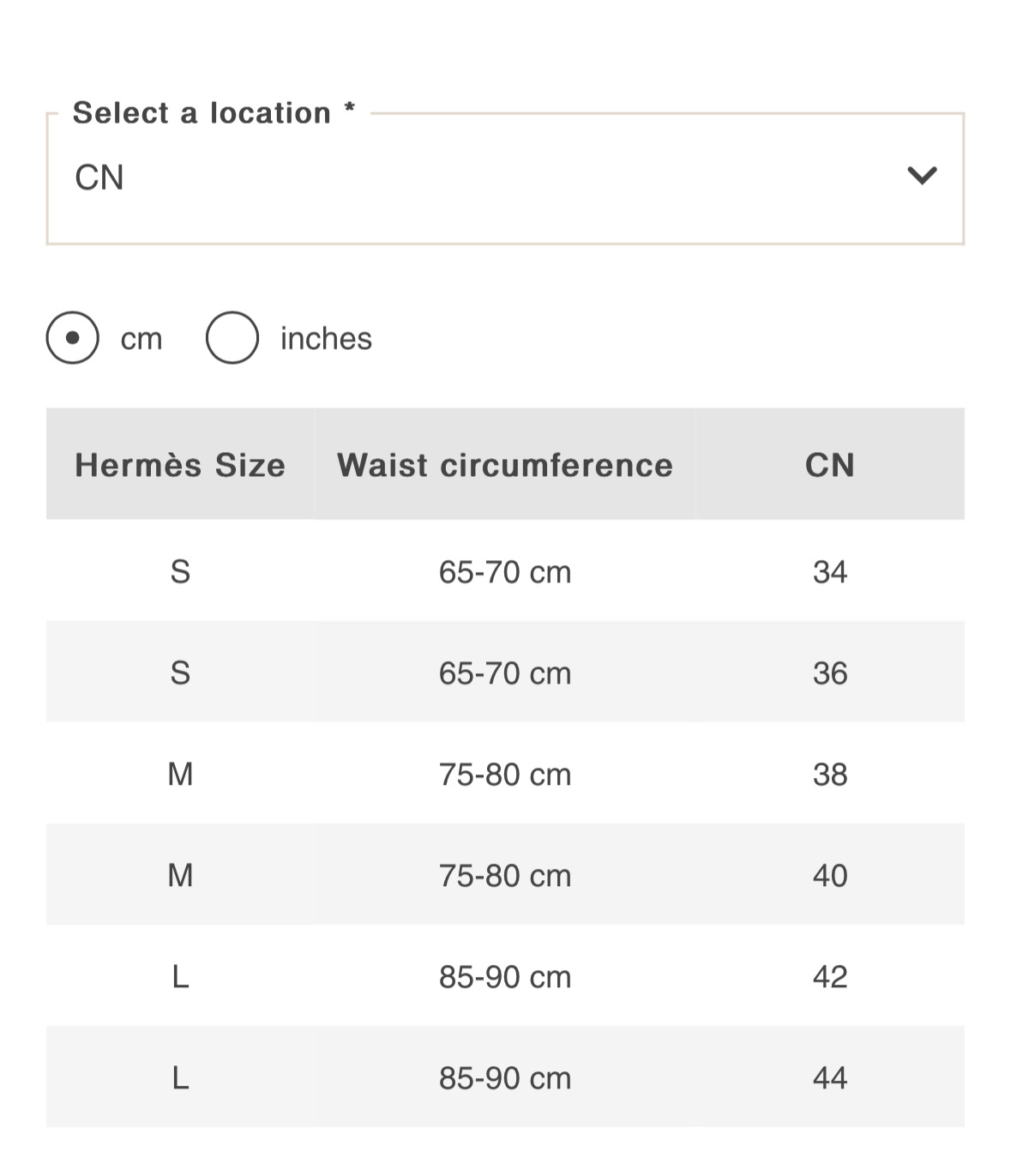Image resolution: width=1011 pixels, height=1176 pixels.
Task: Select the cm radio button
Action: coord(73,338)
